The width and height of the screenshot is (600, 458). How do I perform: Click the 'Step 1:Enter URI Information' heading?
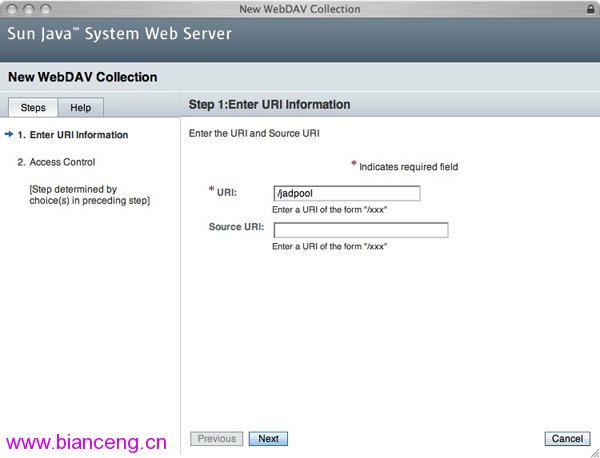[269, 104]
